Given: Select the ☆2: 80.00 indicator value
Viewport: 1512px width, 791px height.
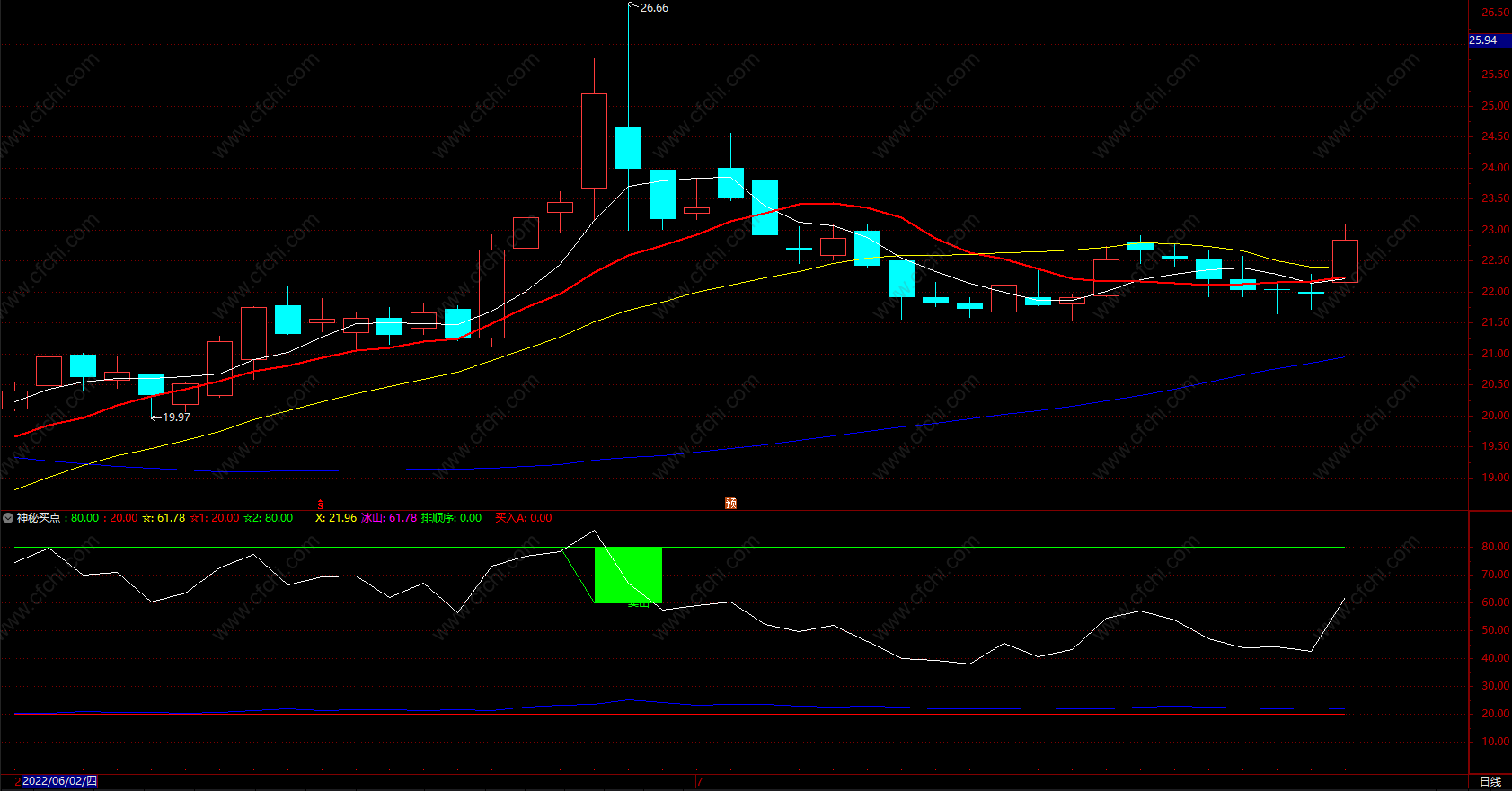Looking at the screenshot, I should (268, 518).
